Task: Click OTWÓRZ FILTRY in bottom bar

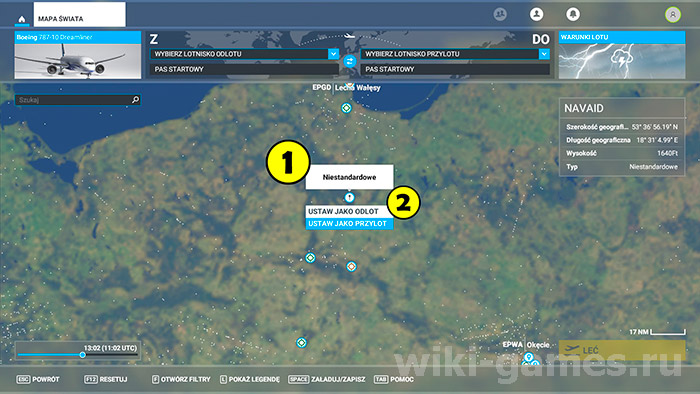Action: 181,379
